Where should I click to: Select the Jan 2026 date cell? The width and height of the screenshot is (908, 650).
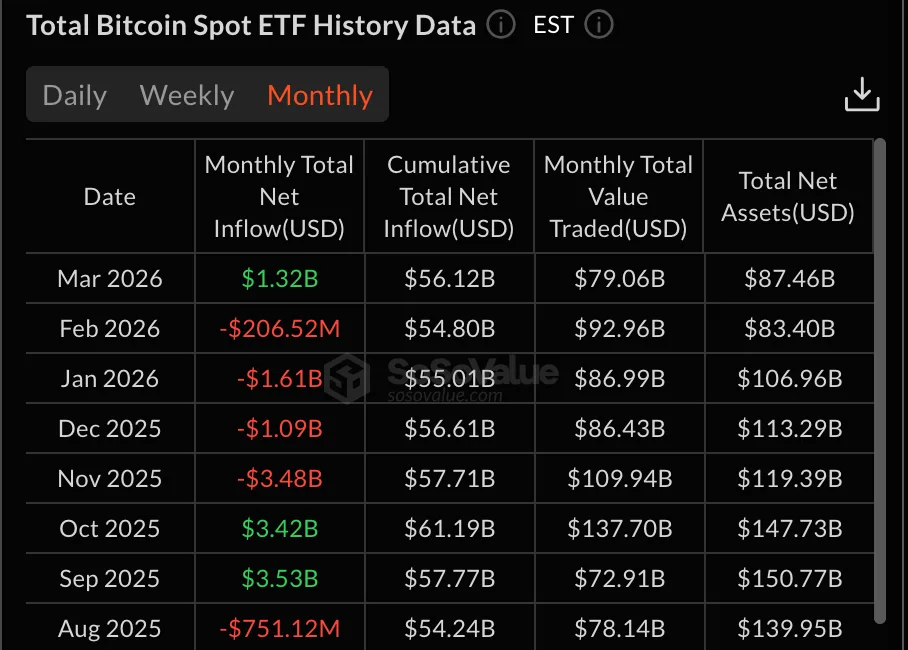[109, 379]
